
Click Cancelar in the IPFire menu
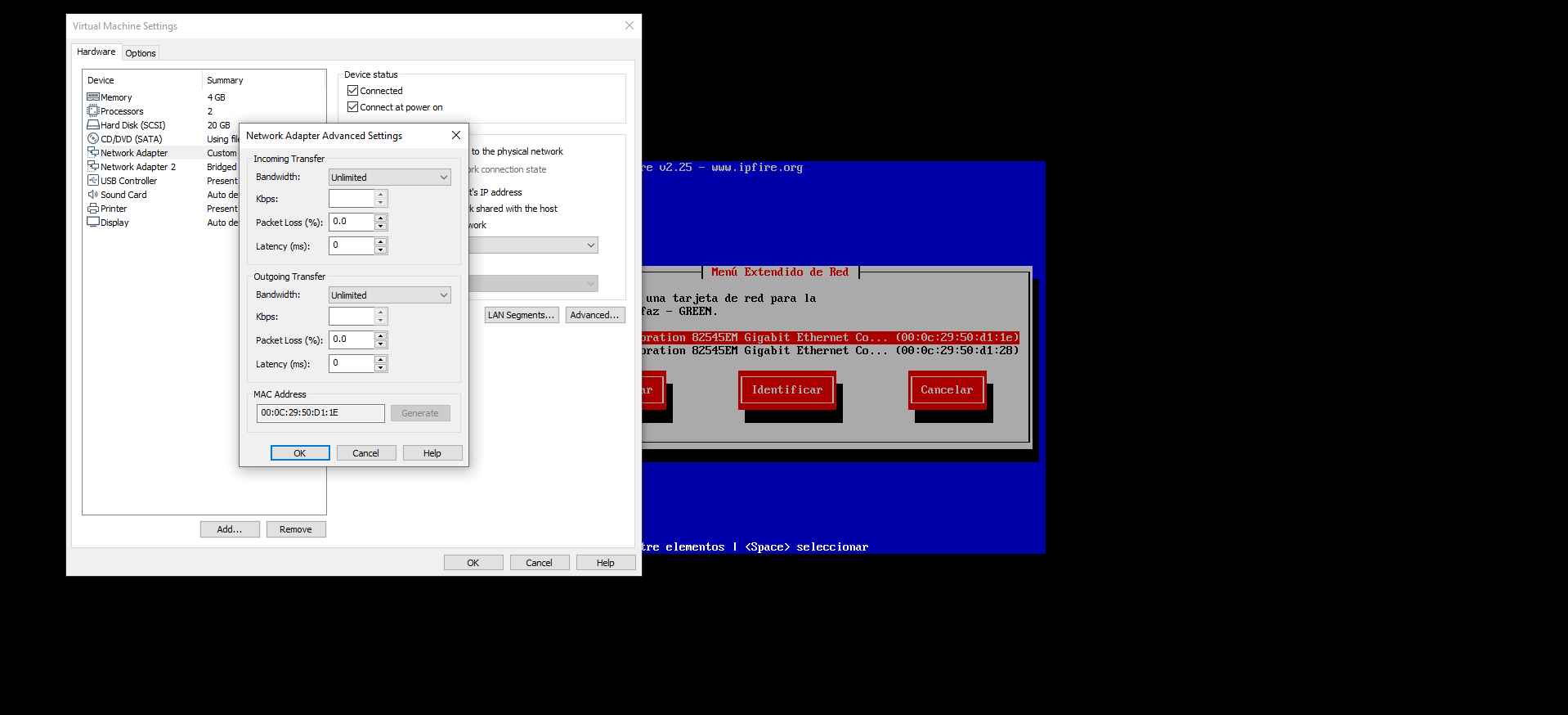[x=947, y=390]
